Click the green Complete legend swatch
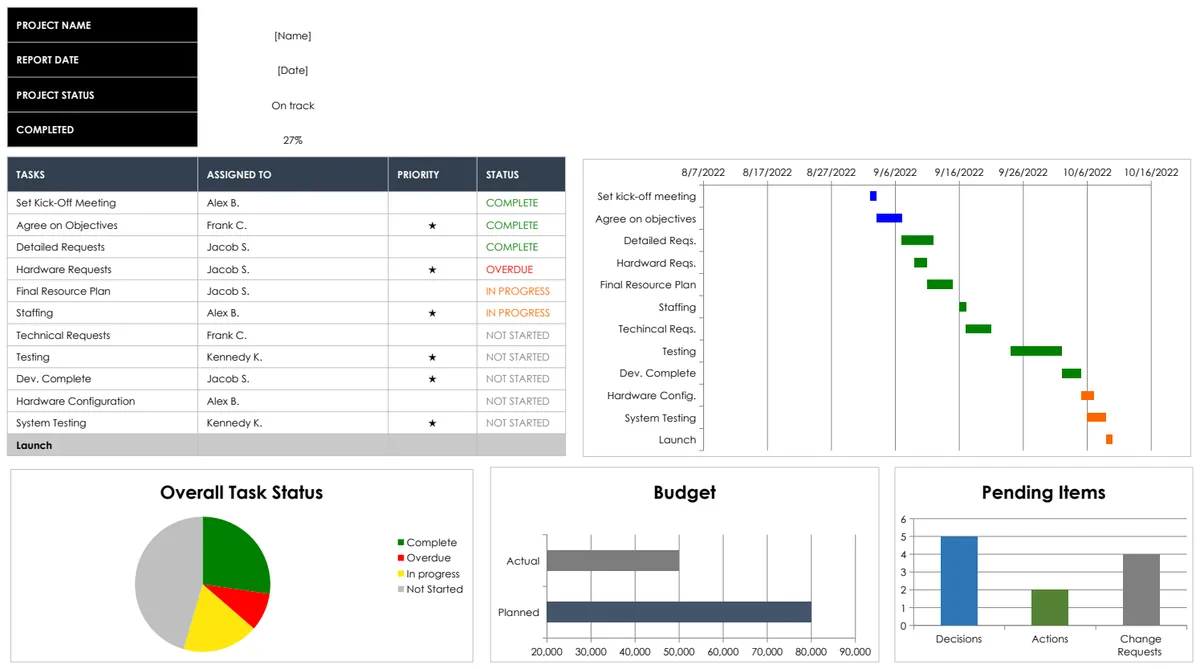1200x669 pixels. tap(401, 543)
